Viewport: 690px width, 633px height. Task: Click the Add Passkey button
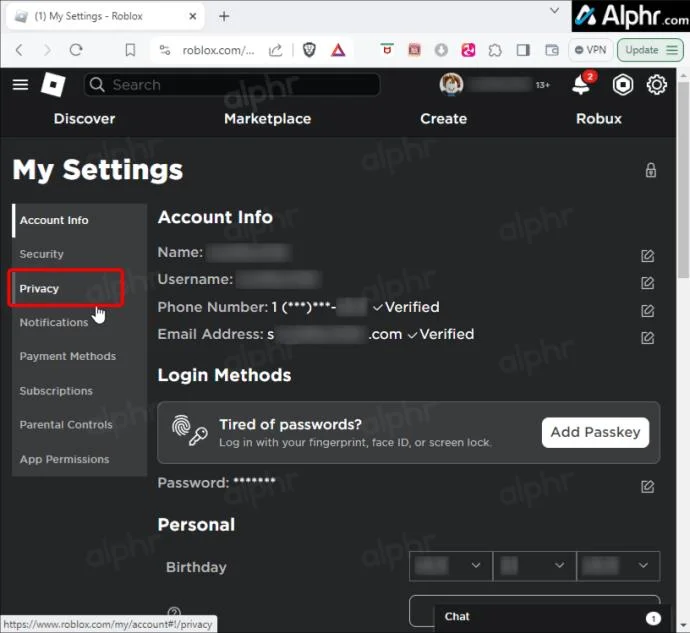tap(595, 432)
